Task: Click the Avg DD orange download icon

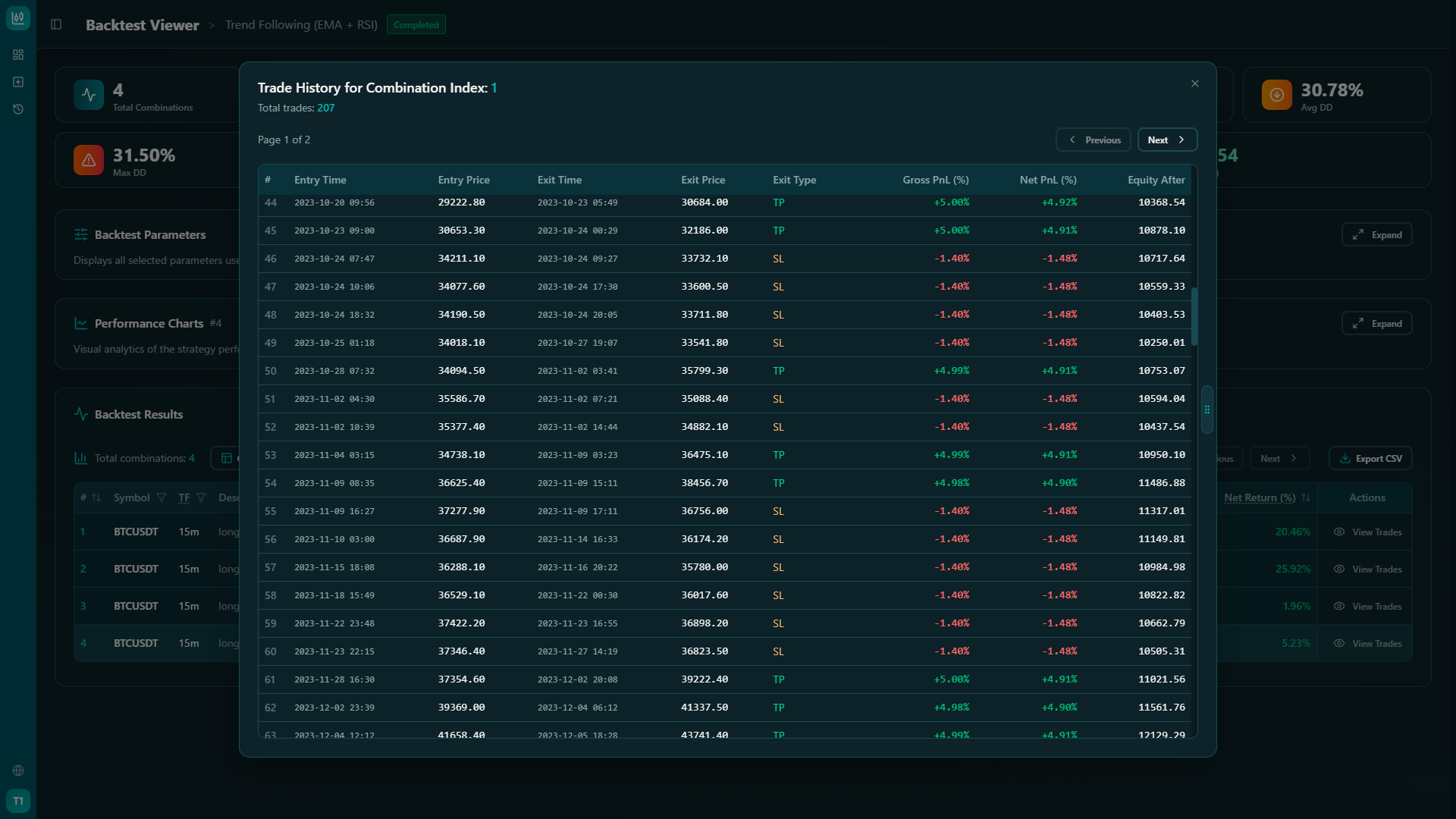Action: [1277, 95]
